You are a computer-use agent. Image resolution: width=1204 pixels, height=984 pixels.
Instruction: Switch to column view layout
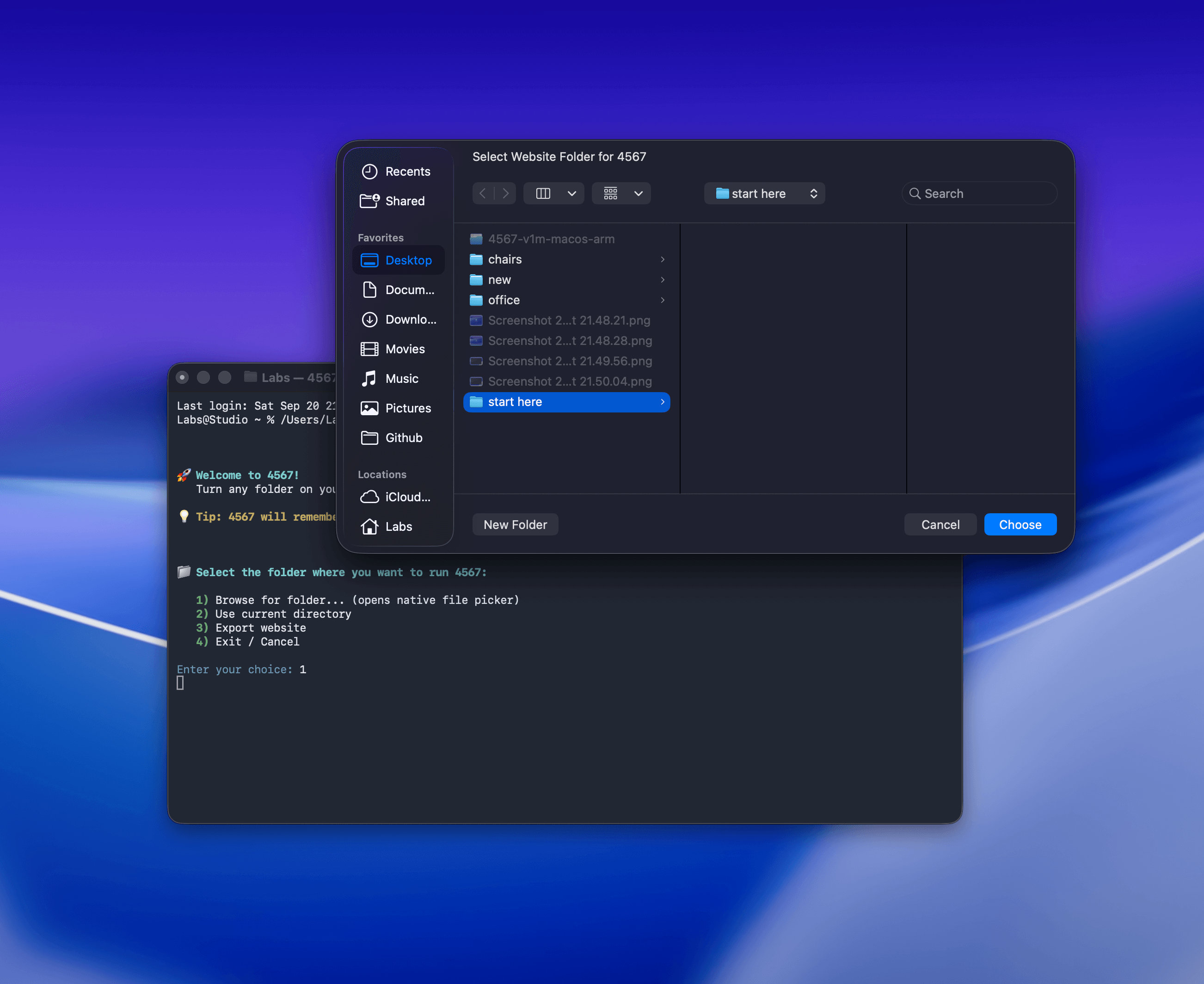tap(543, 193)
